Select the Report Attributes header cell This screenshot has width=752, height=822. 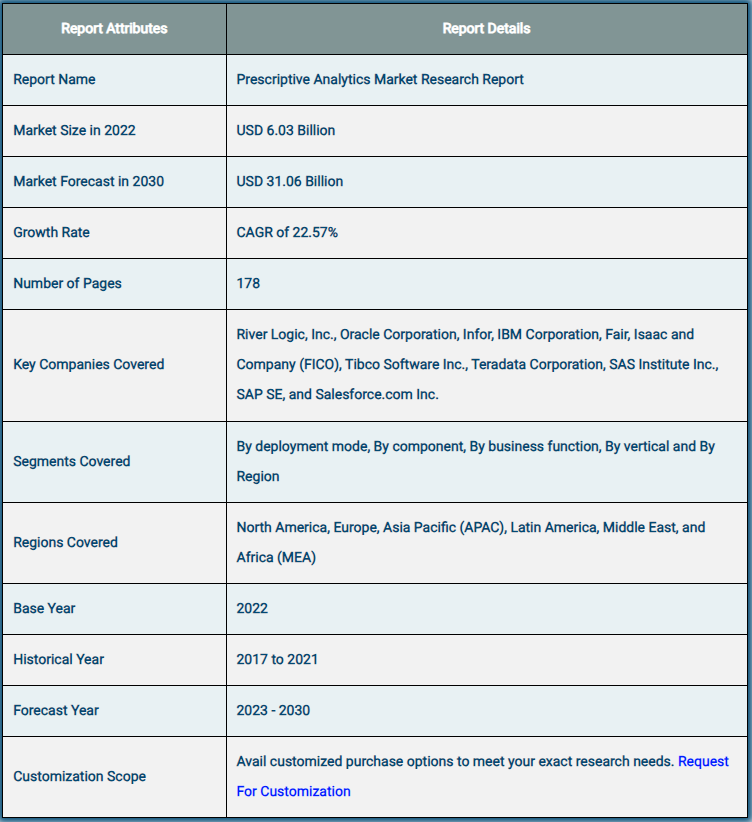114,28
